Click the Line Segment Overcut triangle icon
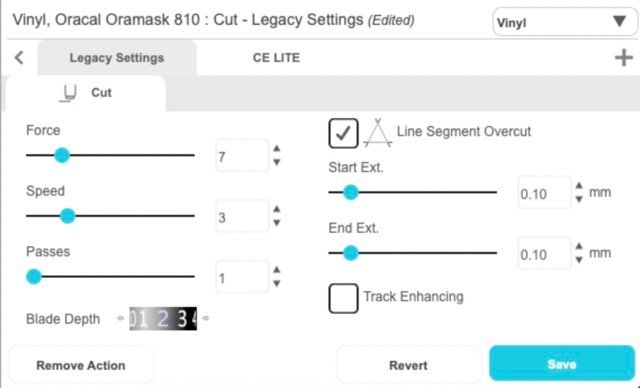Image resolution: width=640 pixels, height=388 pixels. click(378, 133)
